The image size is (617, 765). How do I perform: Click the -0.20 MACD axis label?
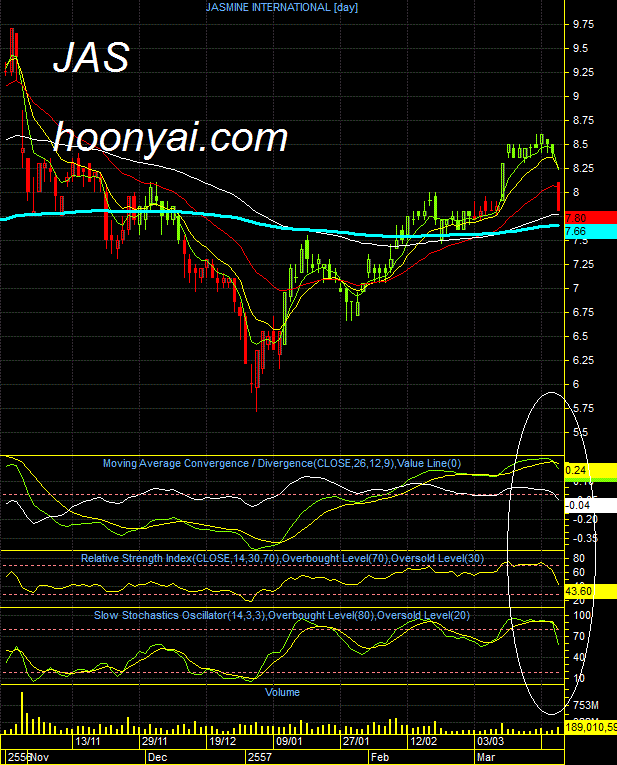point(584,519)
